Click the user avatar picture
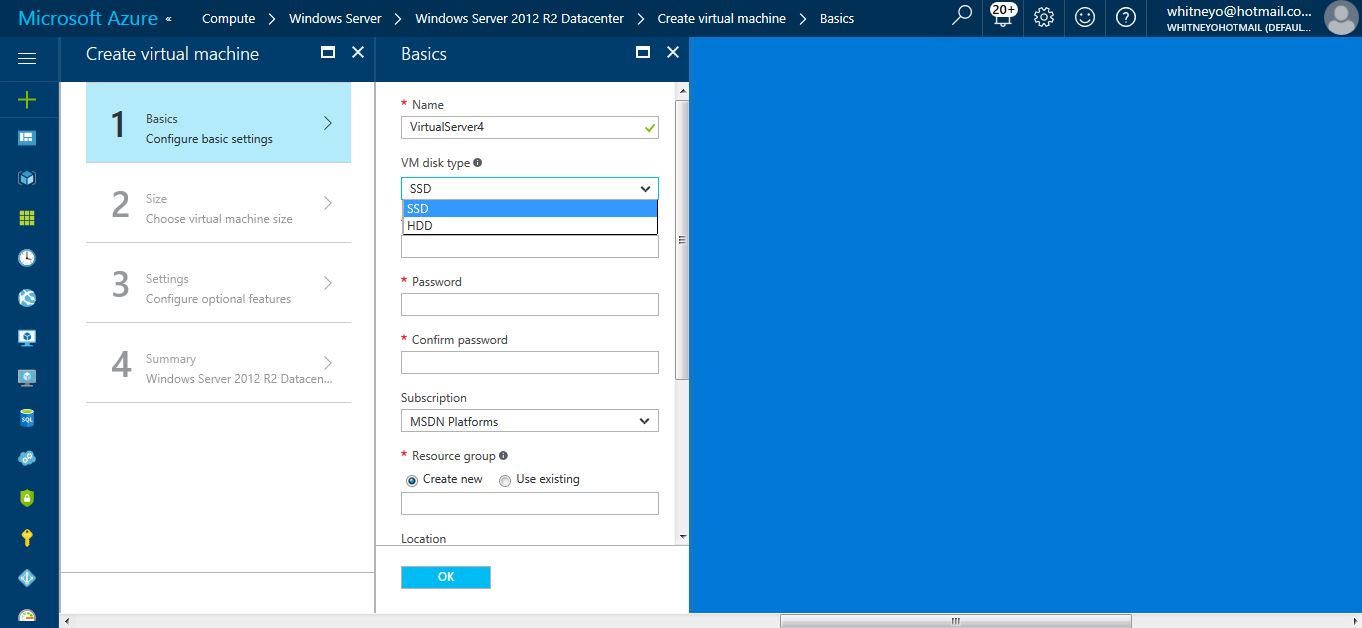This screenshot has height=628, width=1362. point(1340,18)
